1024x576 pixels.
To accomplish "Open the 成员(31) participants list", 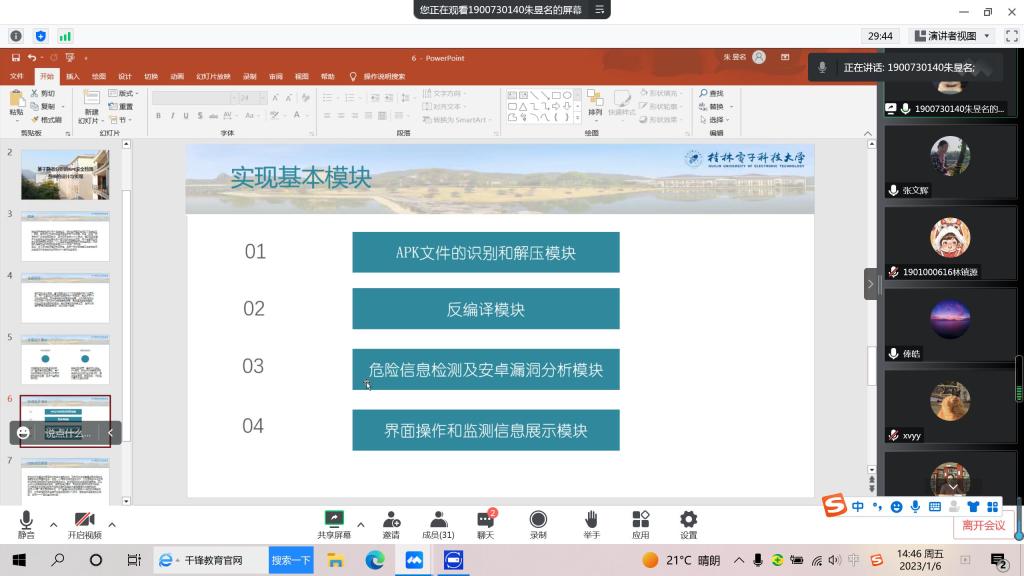I will tap(438, 524).
